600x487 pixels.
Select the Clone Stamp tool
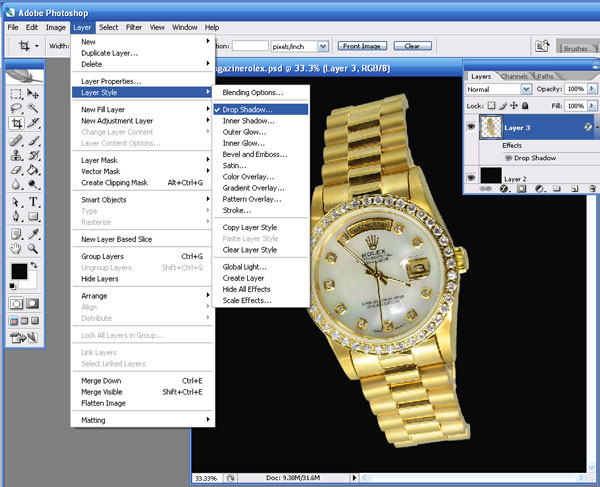pyautogui.click(x=16, y=155)
